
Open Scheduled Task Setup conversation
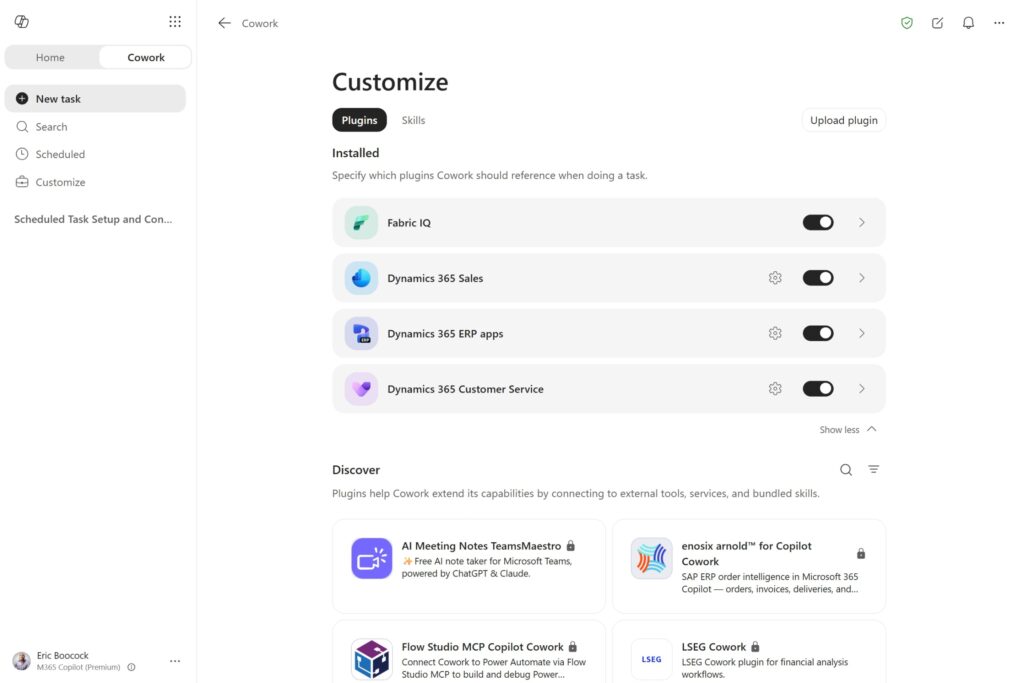pos(93,219)
